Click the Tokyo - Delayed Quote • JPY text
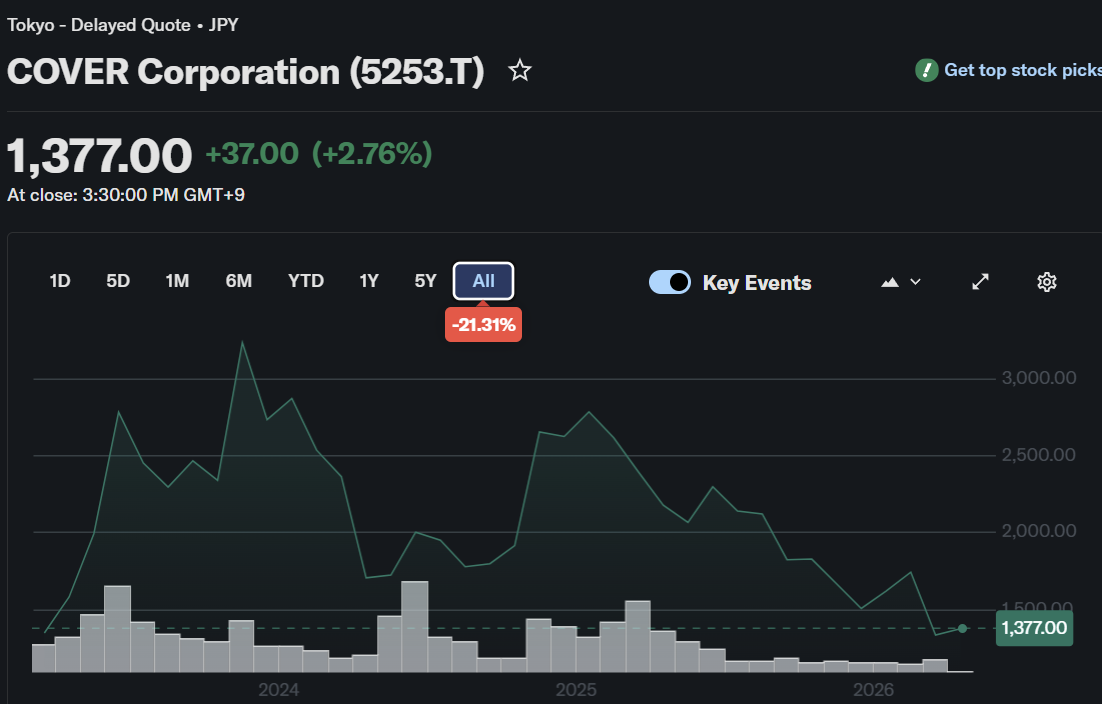This screenshot has height=704, width=1102. pyautogui.click(x=123, y=25)
